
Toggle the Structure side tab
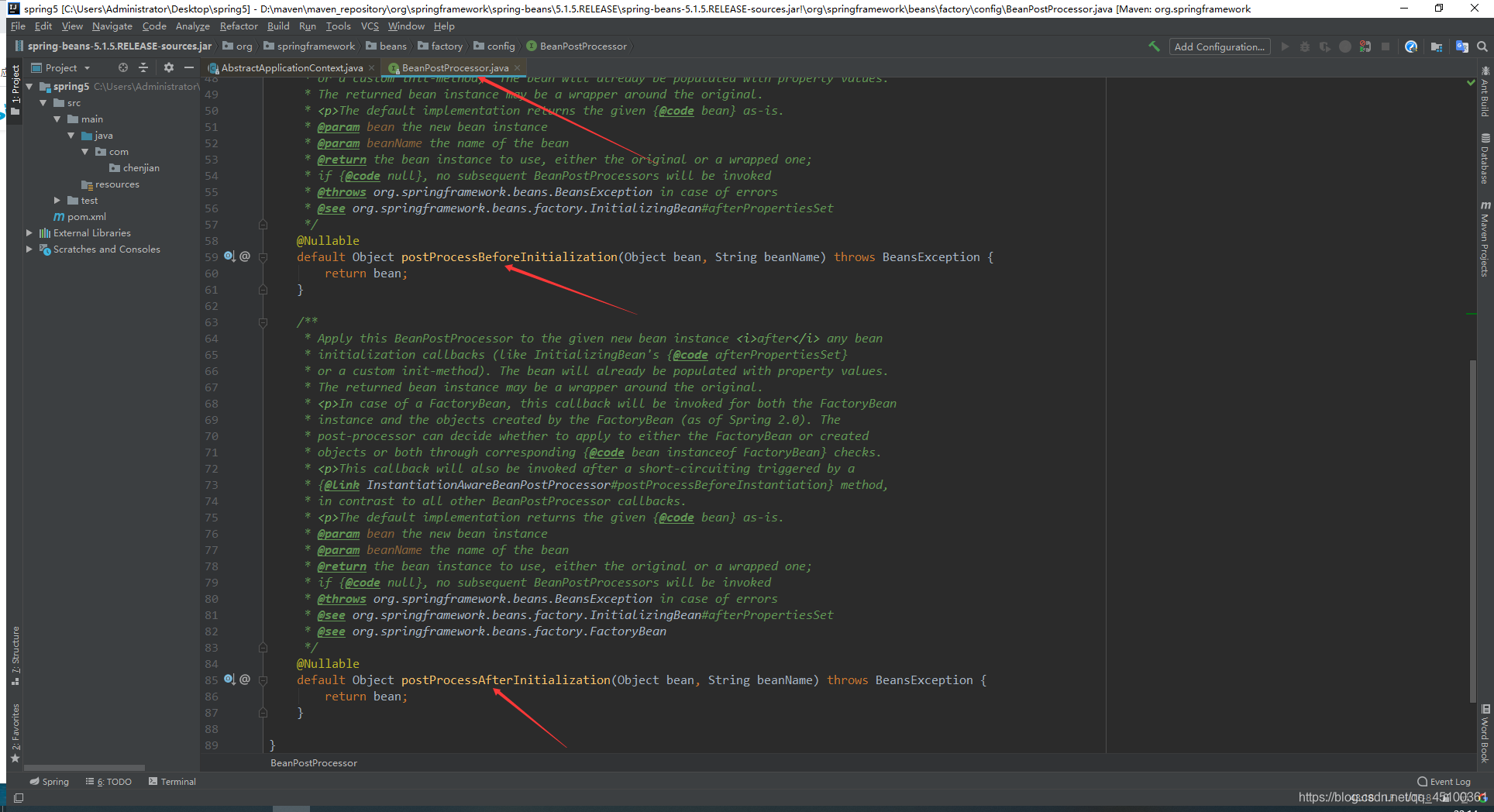15,655
